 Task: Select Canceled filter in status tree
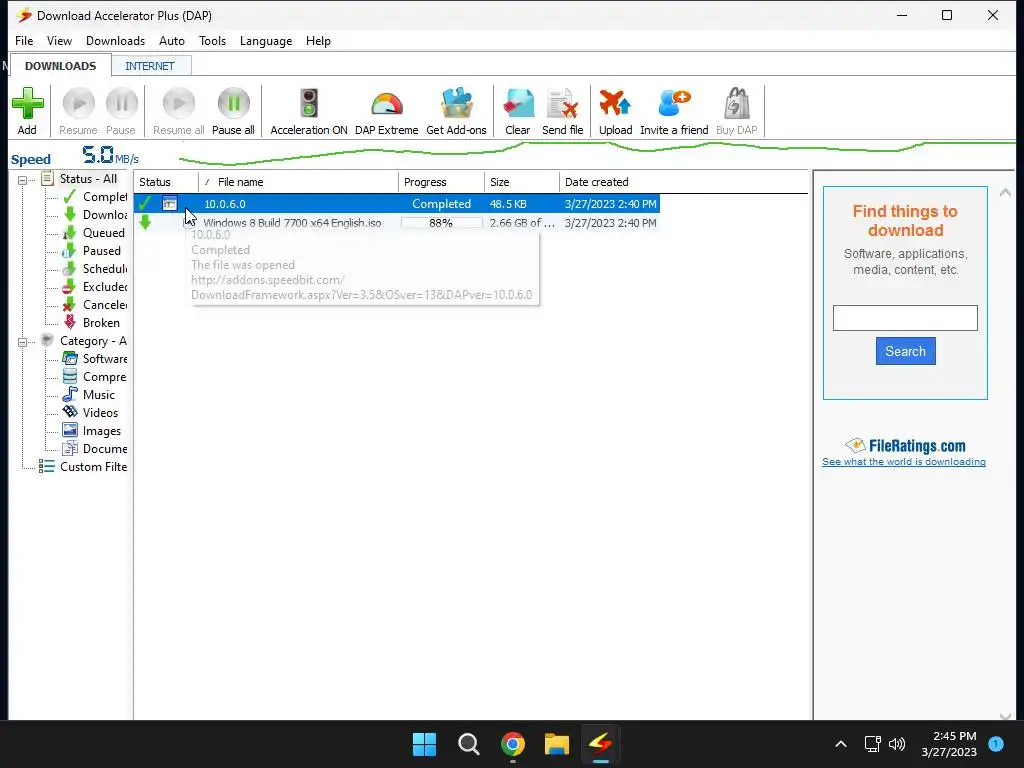coord(95,304)
